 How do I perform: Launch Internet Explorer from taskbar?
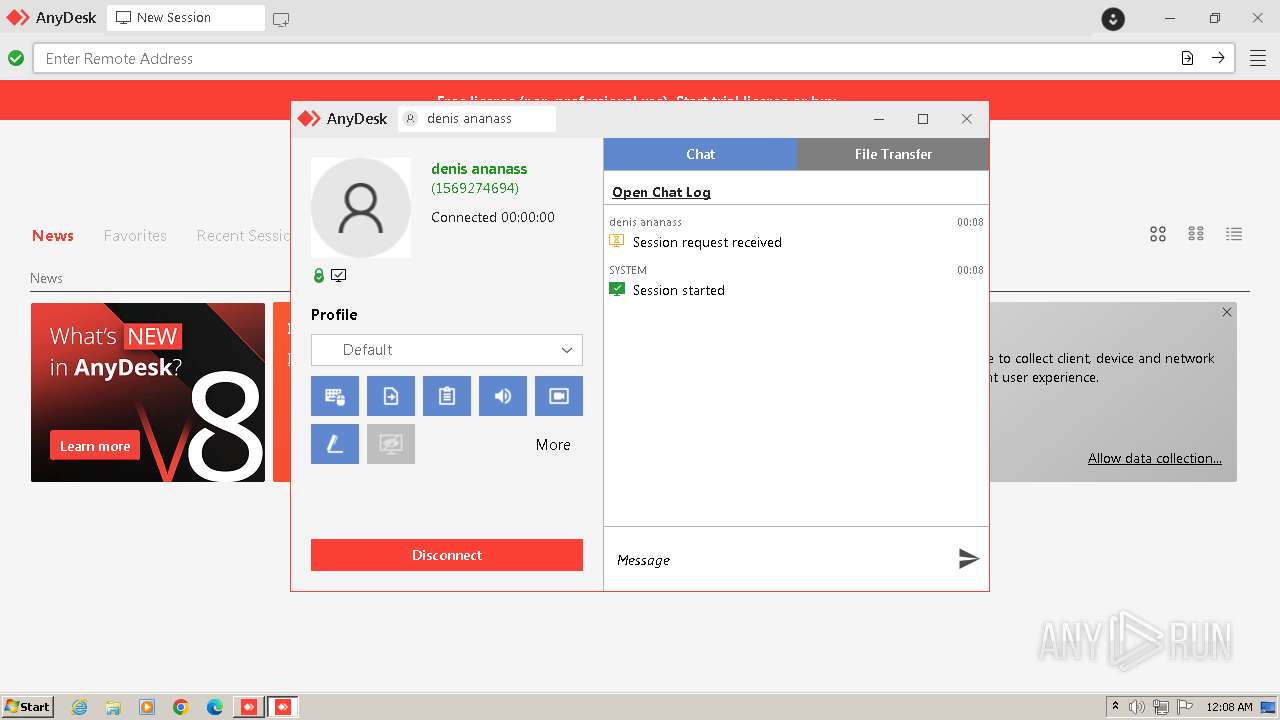[x=80, y=707]
